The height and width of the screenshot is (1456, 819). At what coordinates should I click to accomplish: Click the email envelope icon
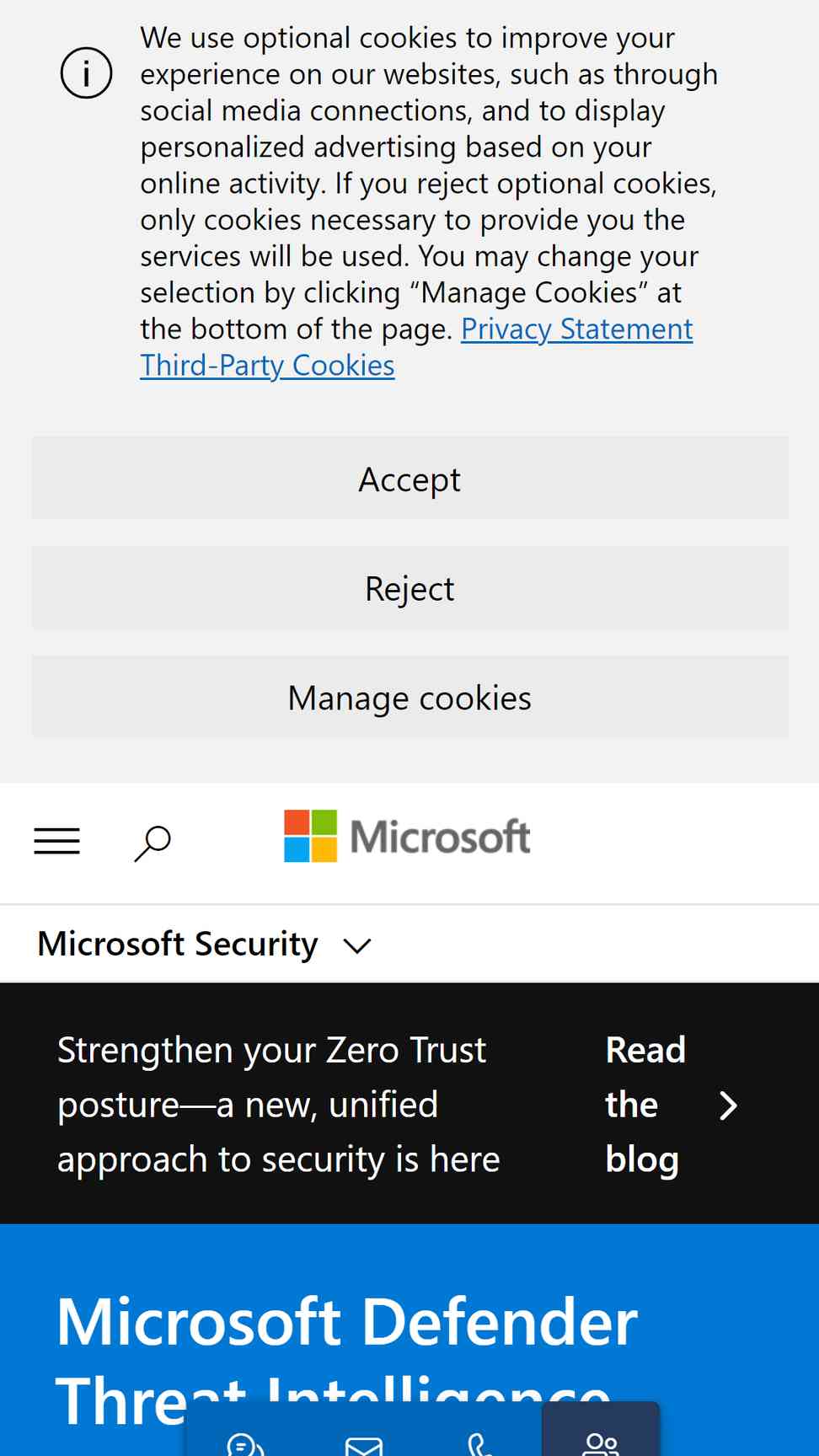(x=364, y=1444)
